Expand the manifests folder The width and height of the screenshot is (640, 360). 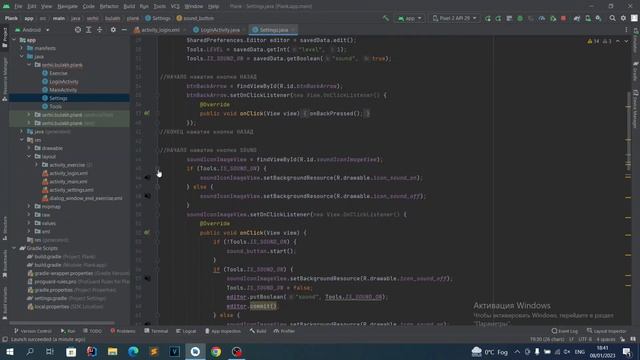(x=22, y=48)
